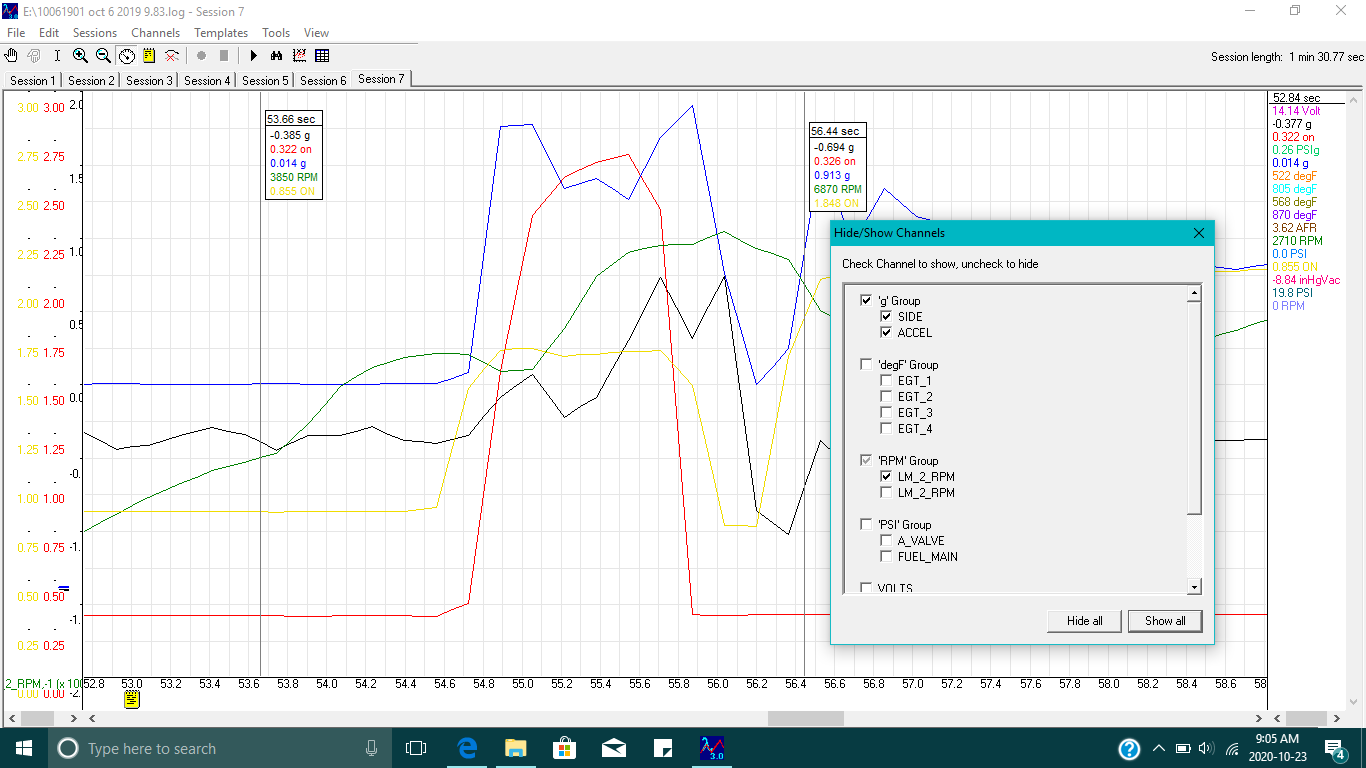This screenshot has height=768, width=1366.
Task: Uncheck the ACCEL channel checkbox
Action: click(x=886, y=332)
